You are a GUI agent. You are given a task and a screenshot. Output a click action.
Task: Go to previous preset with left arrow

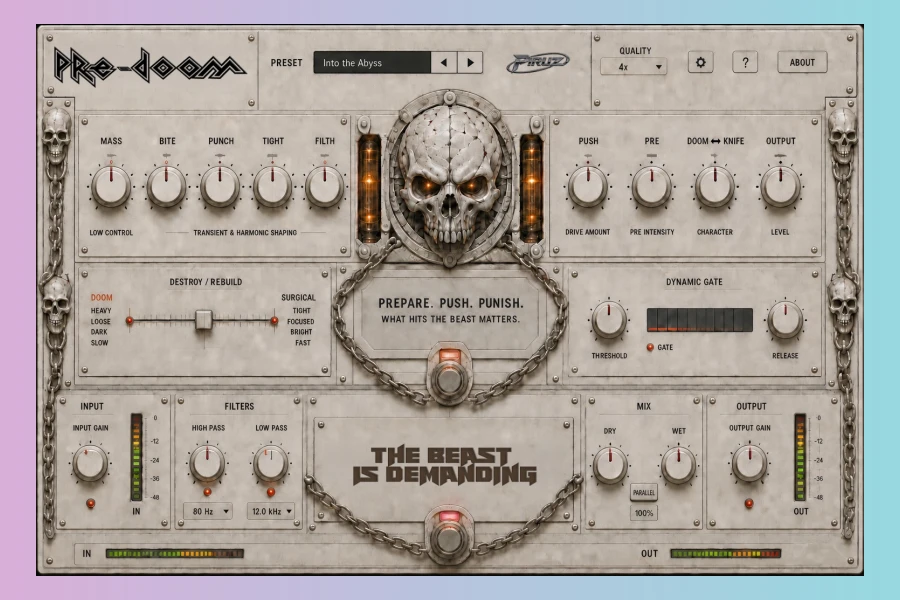click(x=444, y=63)
